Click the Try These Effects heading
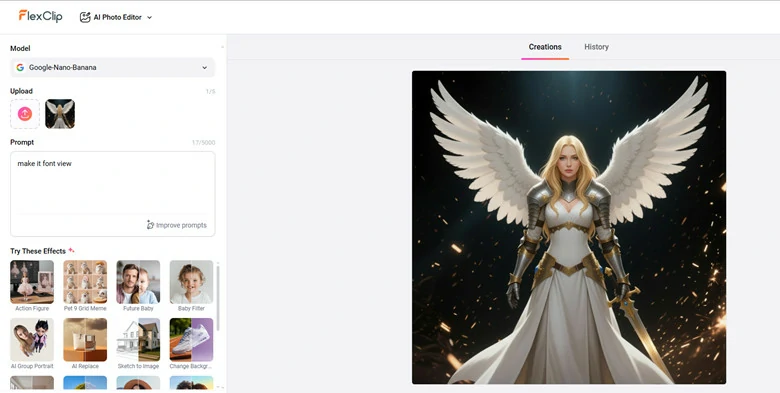The height and width of the screenshot is (393, 780). tap(38, 251)
